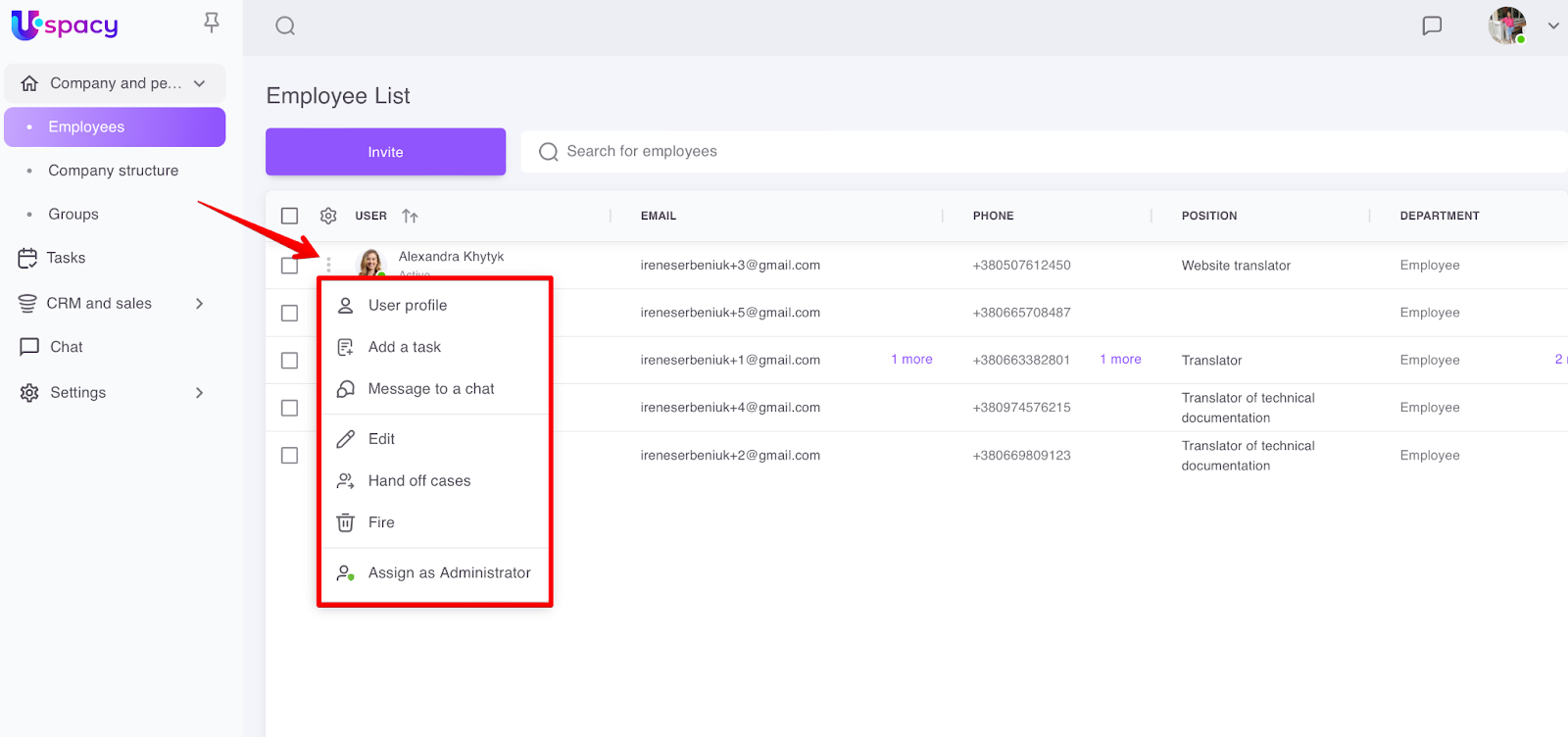Open the chat bubble icon in header
This screenshot has width=1568, height=737.
coord(1432,26)
